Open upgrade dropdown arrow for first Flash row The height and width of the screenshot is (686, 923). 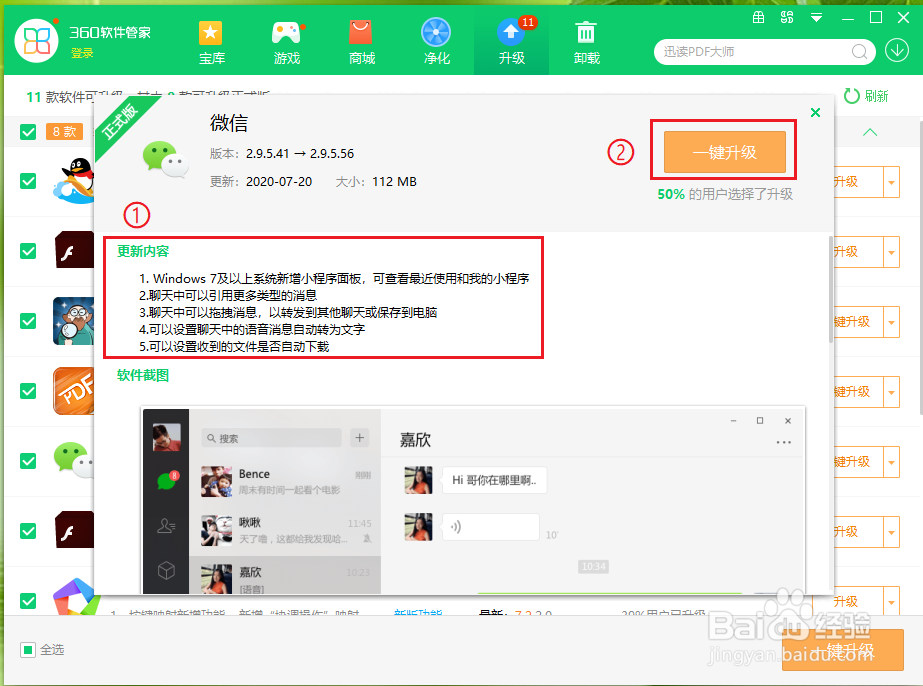891,252
